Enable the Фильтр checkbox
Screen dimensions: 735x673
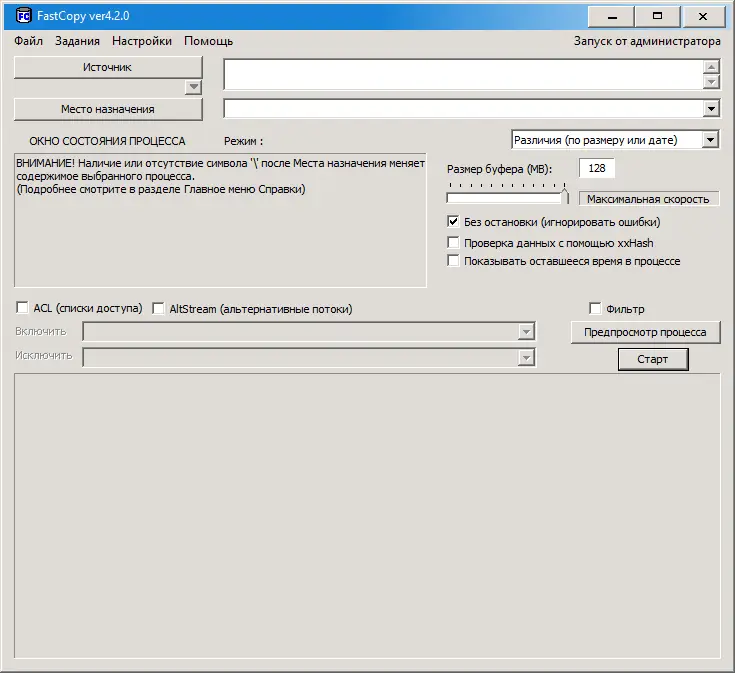pos(595,308)
